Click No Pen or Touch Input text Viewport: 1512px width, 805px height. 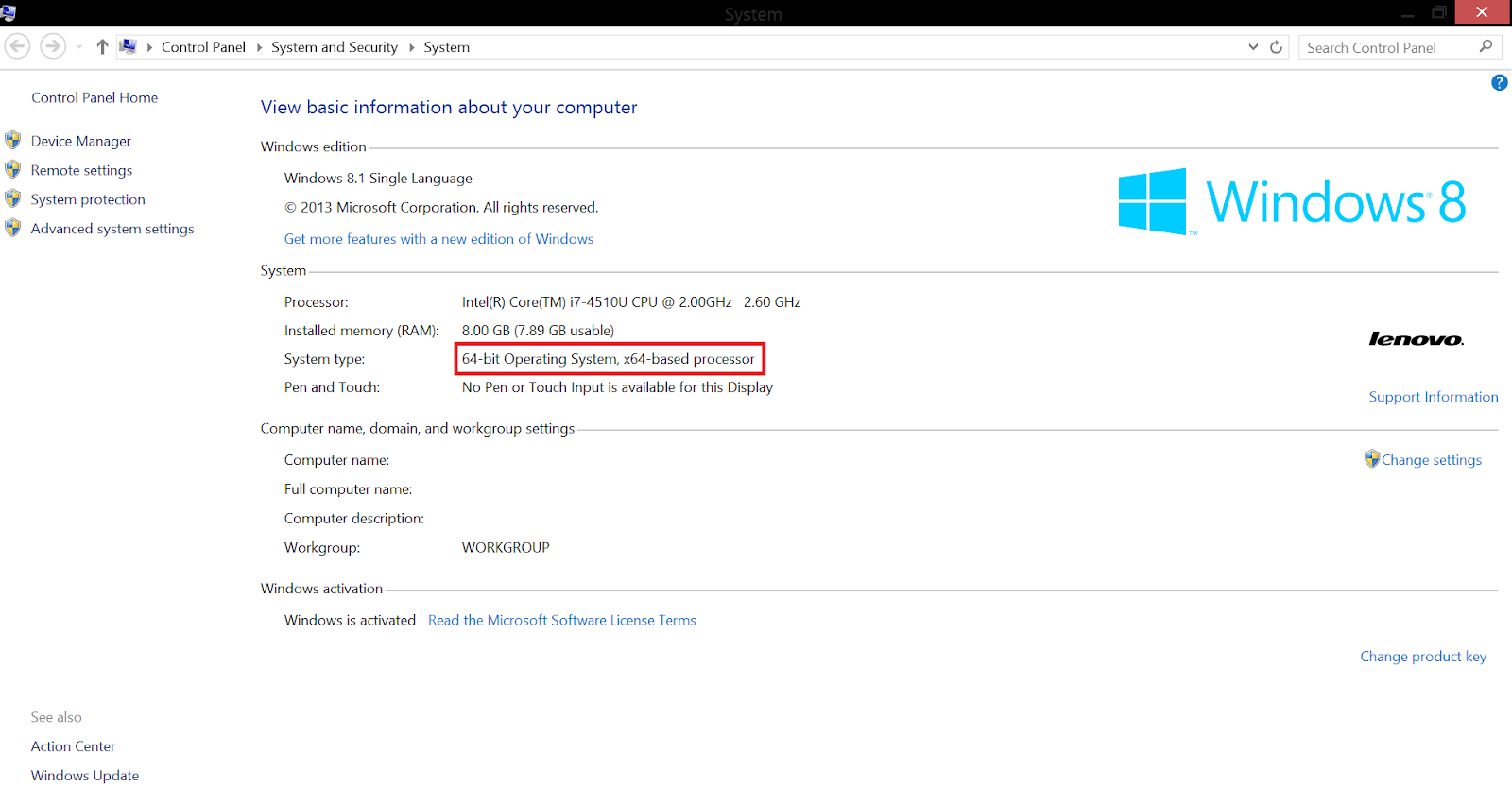pos(617,387)
